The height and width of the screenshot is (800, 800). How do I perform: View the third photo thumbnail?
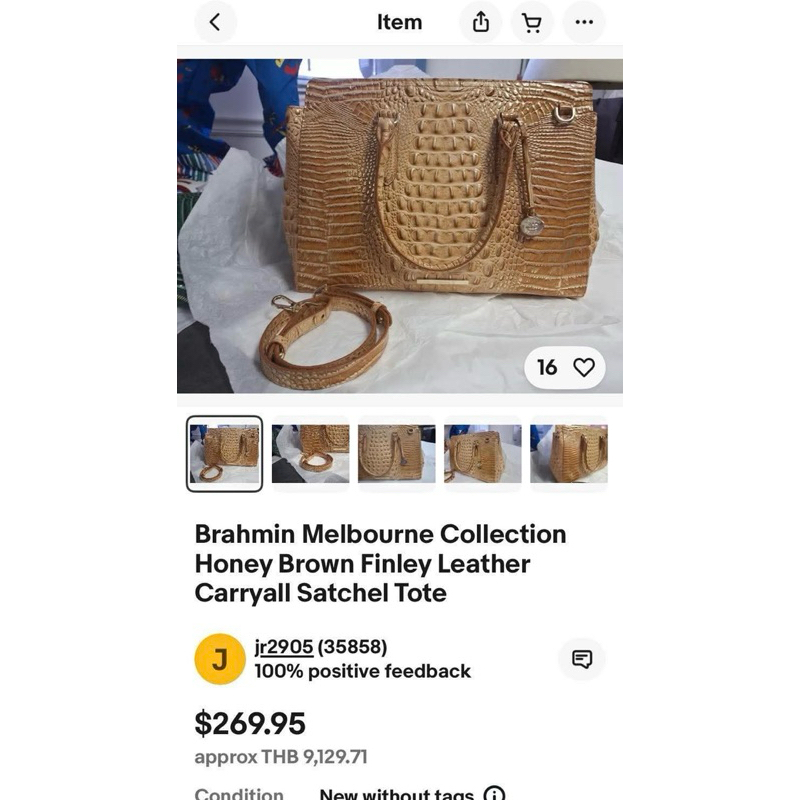pyautogui.click(x=397, y=454)
